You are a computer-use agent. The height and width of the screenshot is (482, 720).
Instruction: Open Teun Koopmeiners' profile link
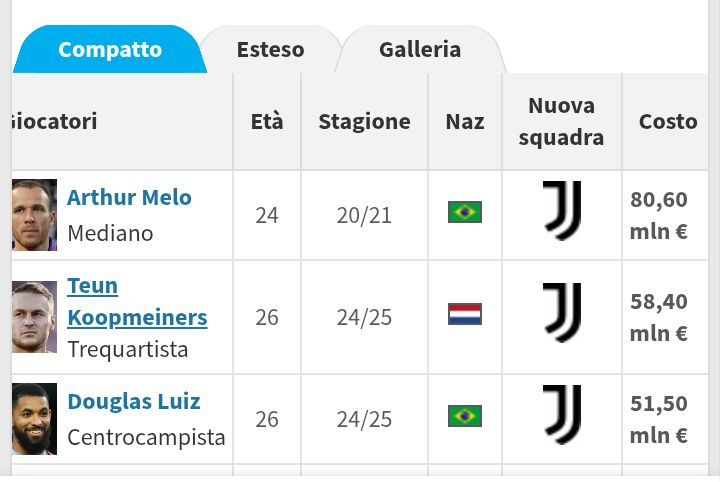tap(137, 302)
